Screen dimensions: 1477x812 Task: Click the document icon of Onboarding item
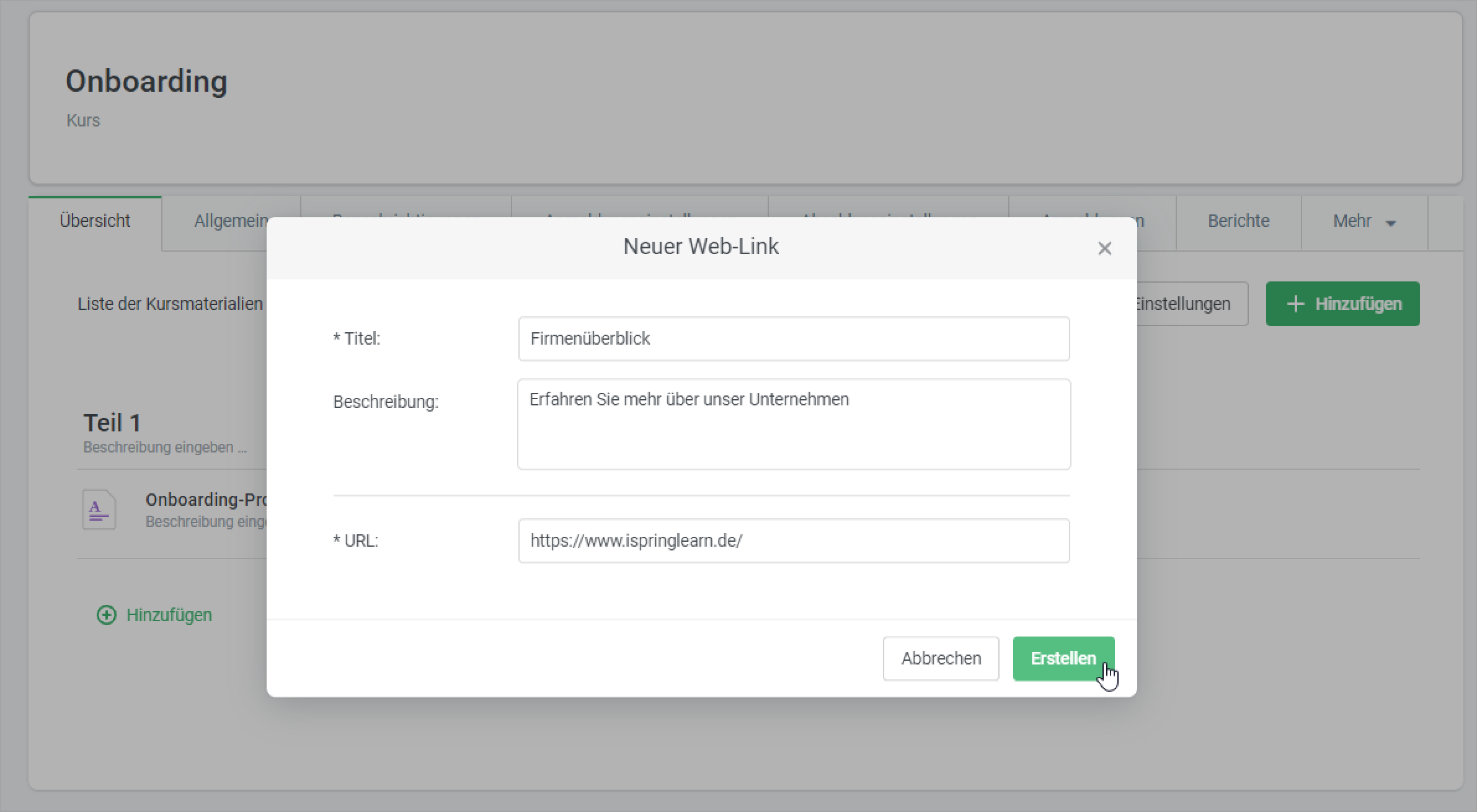click(99, 510)
